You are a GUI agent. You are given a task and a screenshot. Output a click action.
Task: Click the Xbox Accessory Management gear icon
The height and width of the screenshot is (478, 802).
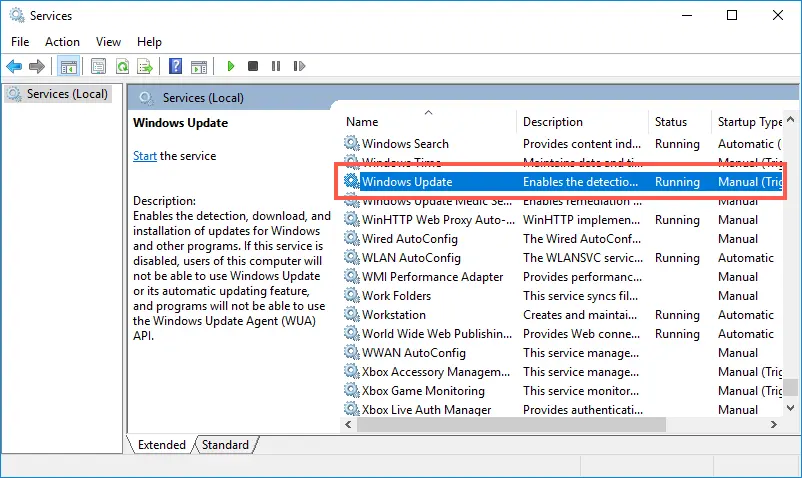[x=351, y=371]
